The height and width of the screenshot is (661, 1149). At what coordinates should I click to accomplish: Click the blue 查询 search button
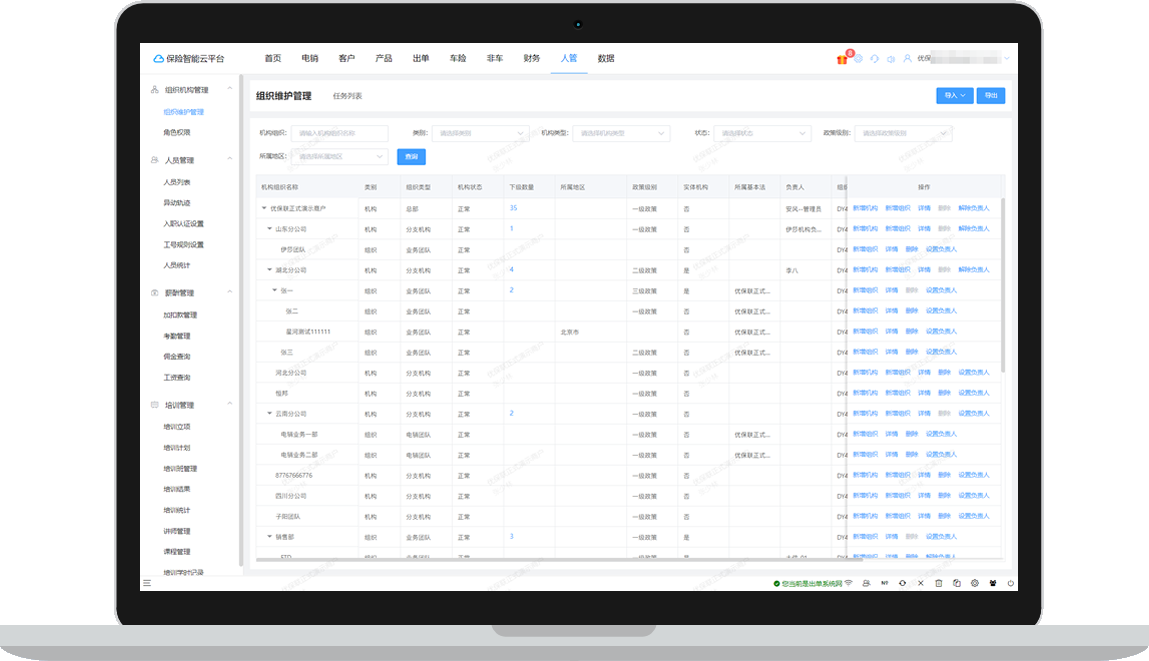pyautogui.click(x=411, y=156)
